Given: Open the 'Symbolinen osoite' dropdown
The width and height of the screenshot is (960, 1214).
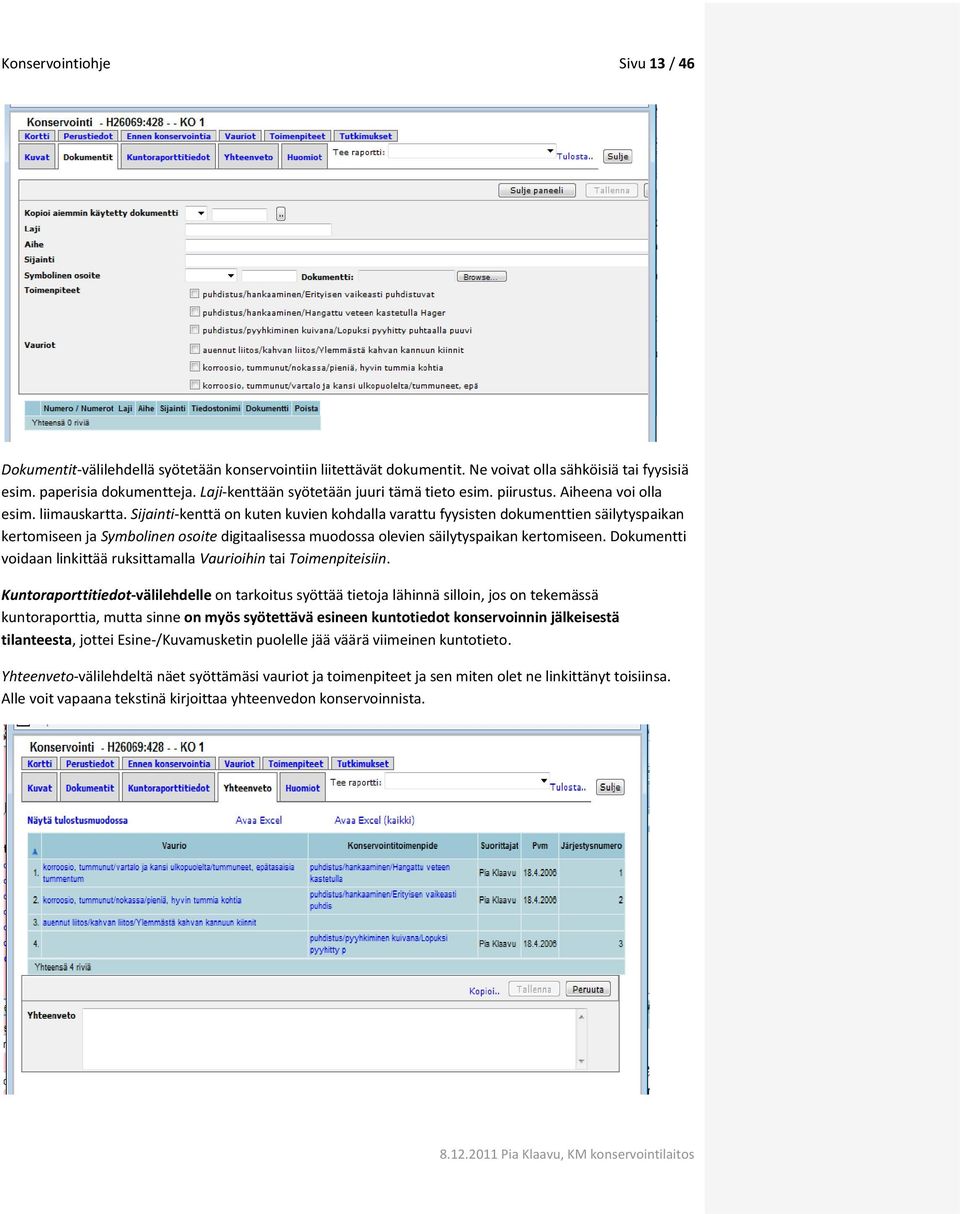Looking at the screenshot, I should pos(211,276).
